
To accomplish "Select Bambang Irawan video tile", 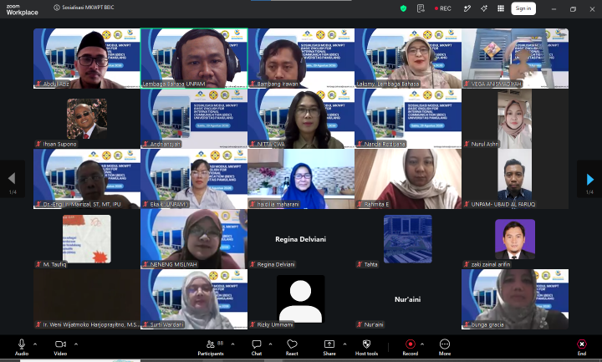I will 301,58.
